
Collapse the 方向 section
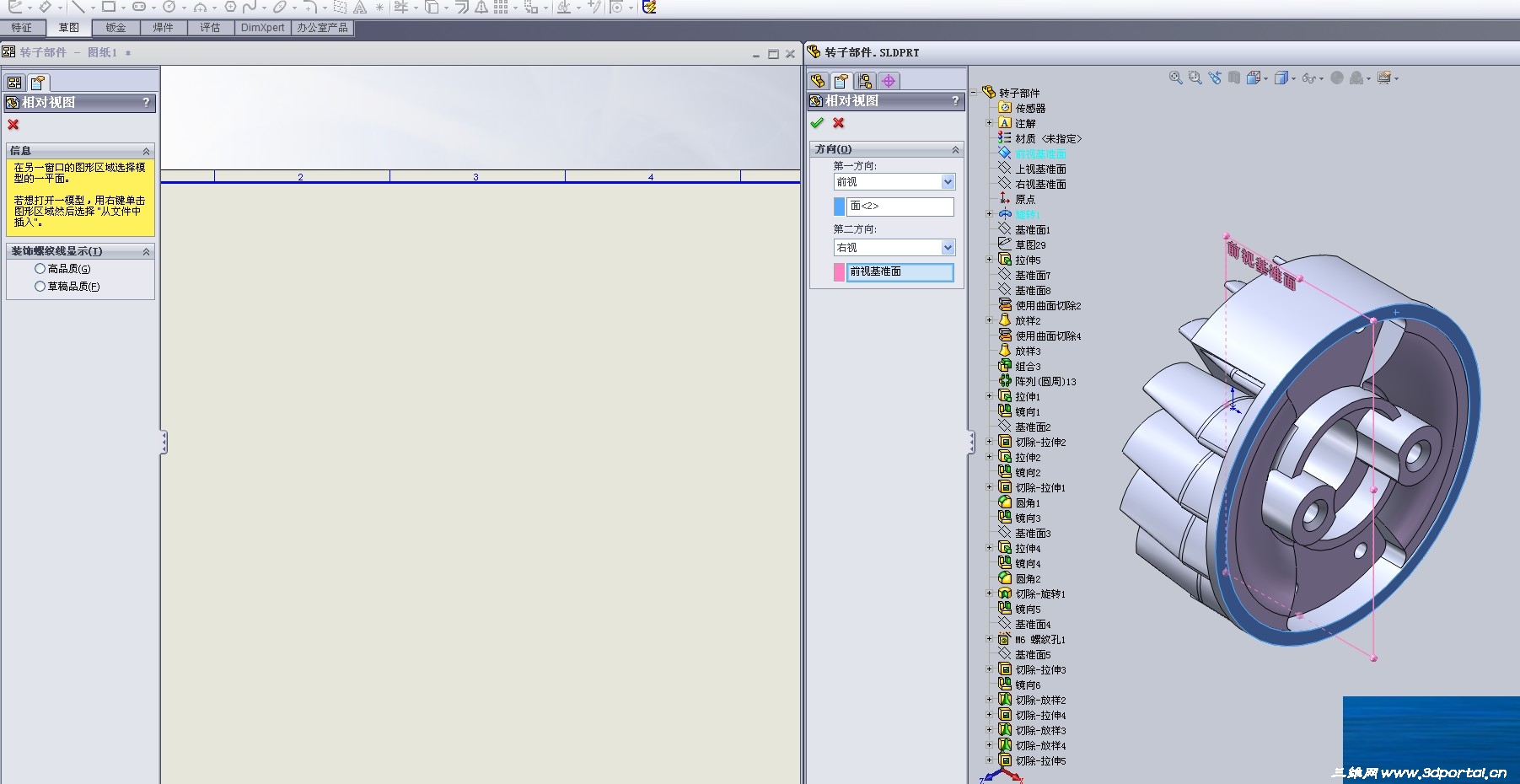click(x=955, y=149)
